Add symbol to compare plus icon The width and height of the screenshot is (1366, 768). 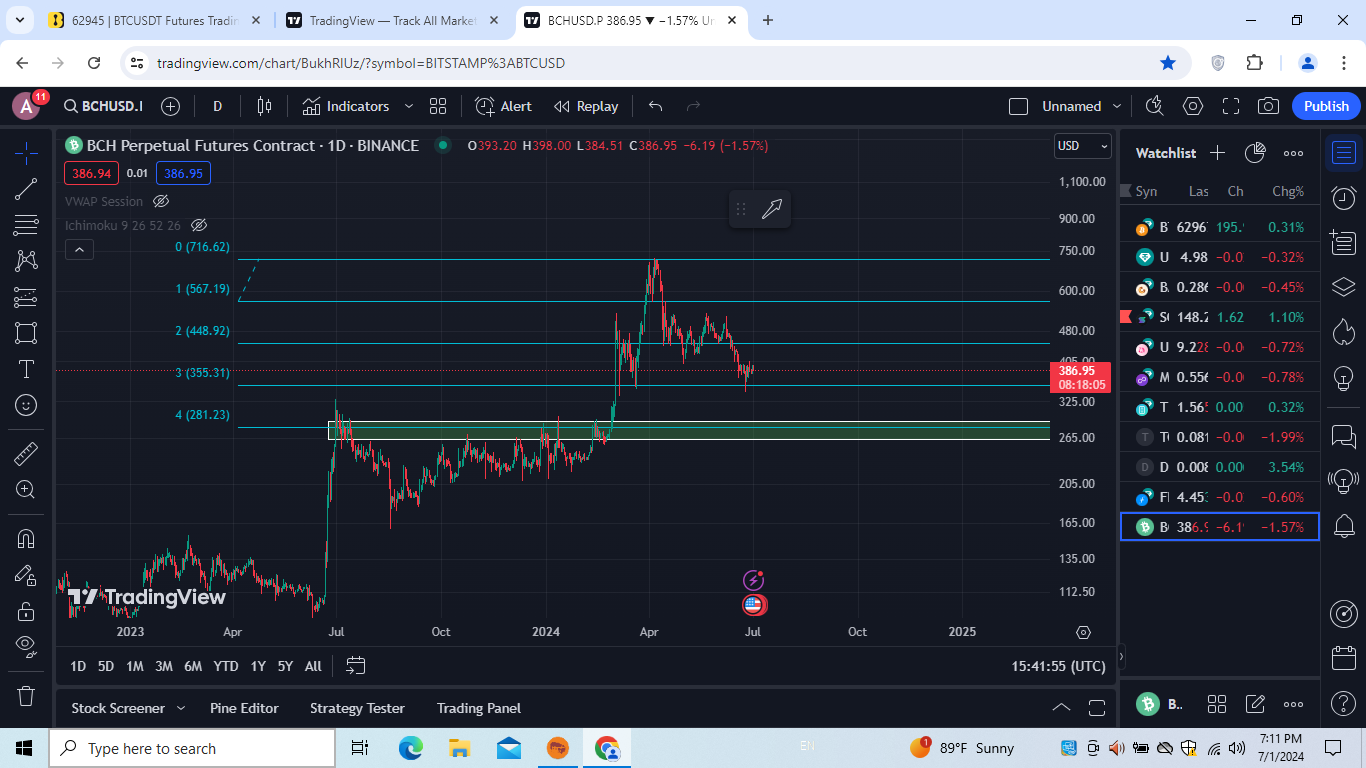click(170, 106)
